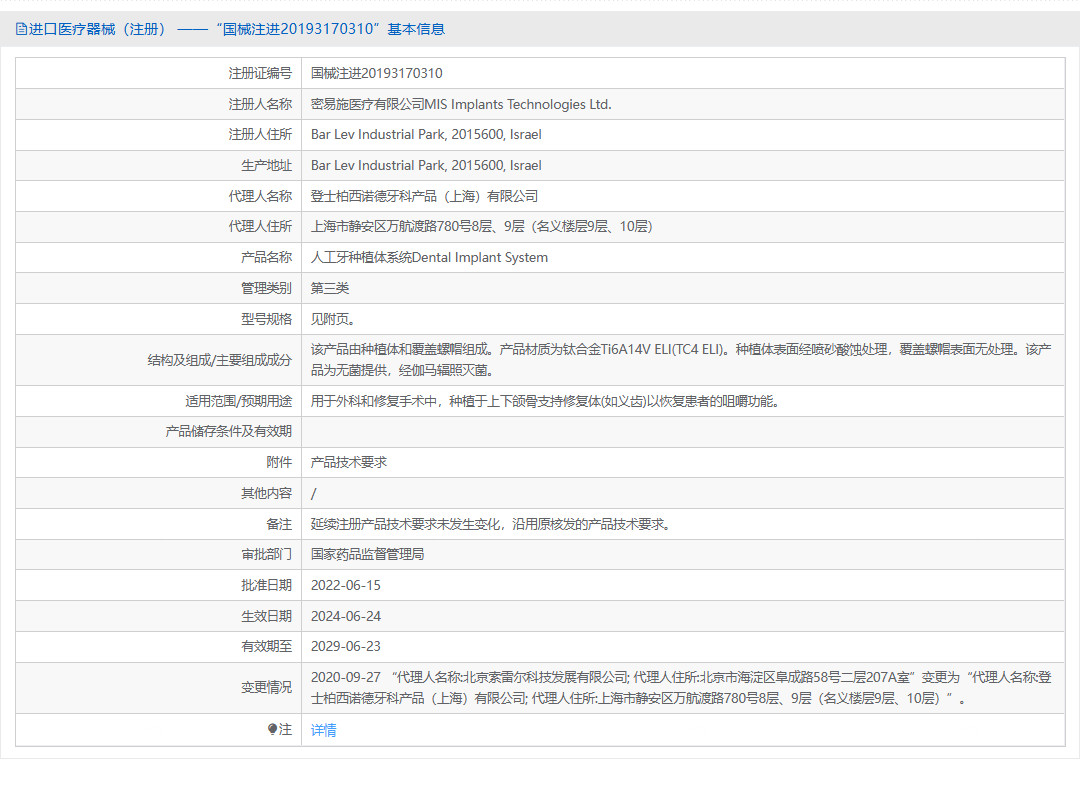Click the 管理类别 value 第三类
1080x786 pixels.
point(330,288)
